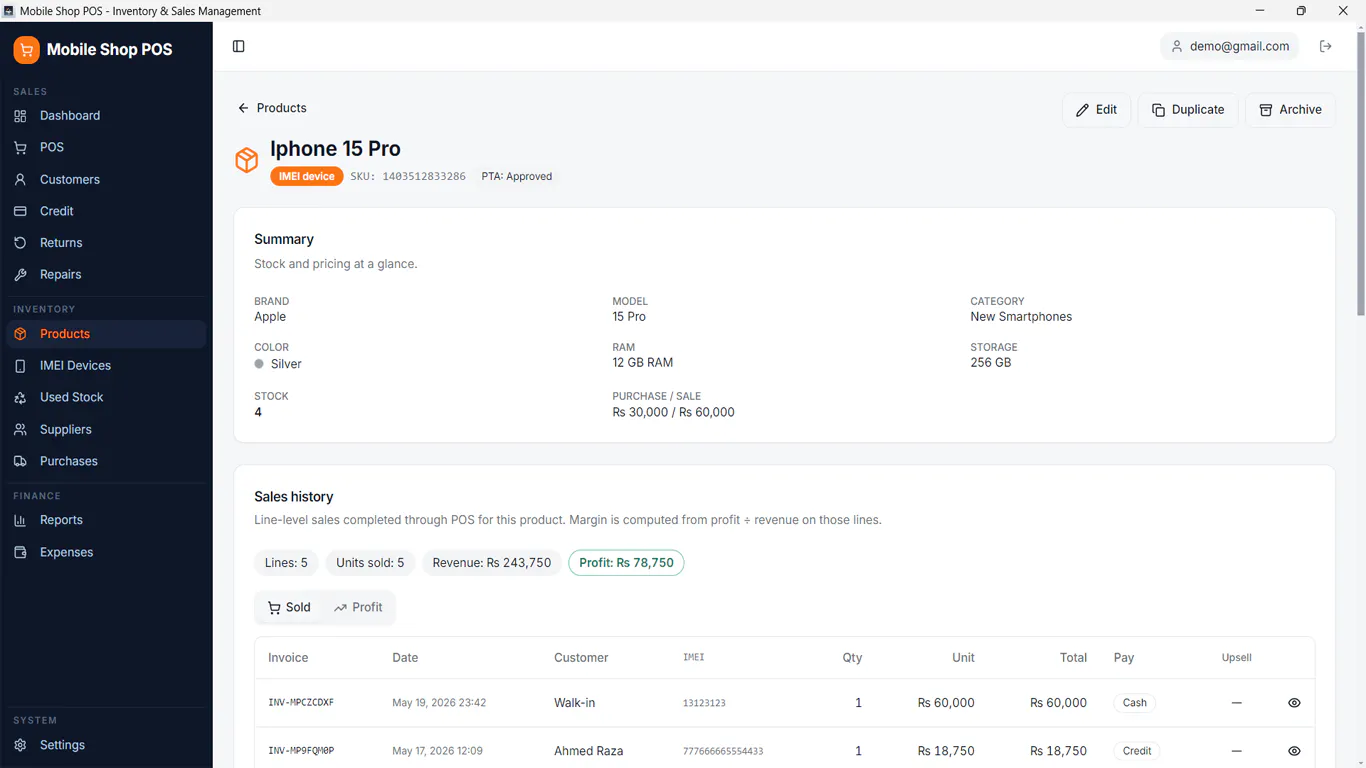Click the IMEI device badge

(x=307, y=176)
